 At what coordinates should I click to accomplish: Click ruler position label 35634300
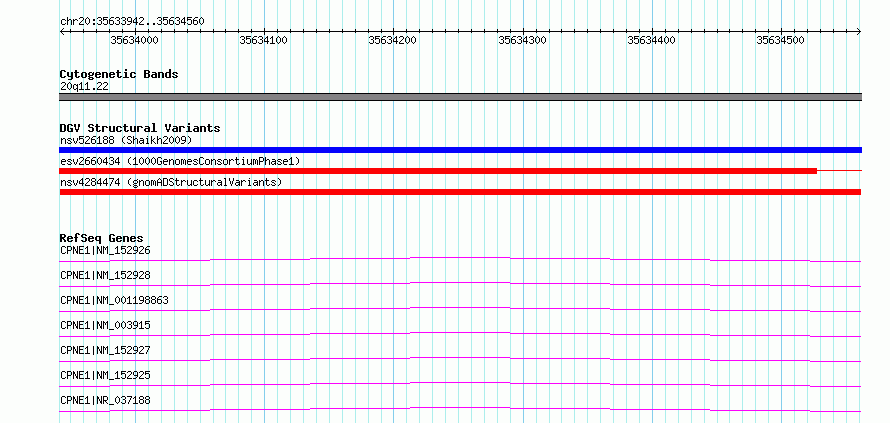522,40
